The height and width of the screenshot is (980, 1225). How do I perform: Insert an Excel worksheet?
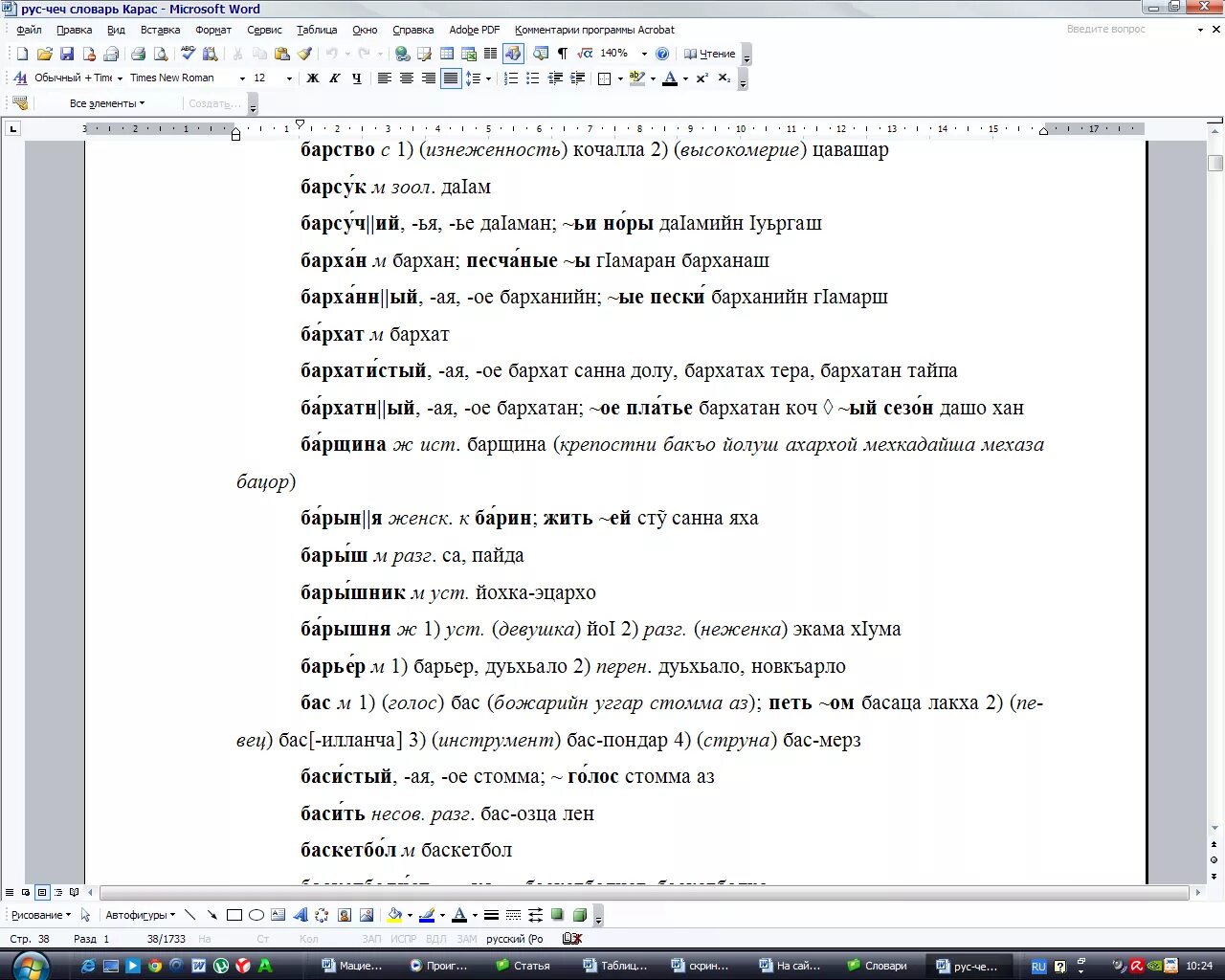(469, 54)
